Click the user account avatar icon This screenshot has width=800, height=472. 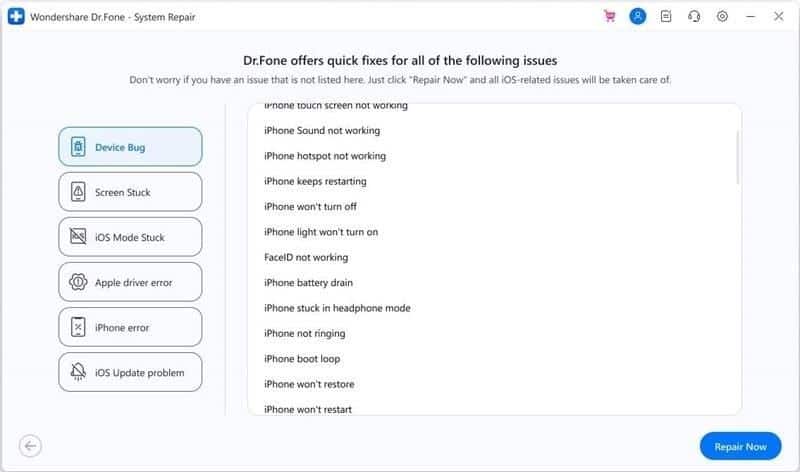(x=638, y=17)
